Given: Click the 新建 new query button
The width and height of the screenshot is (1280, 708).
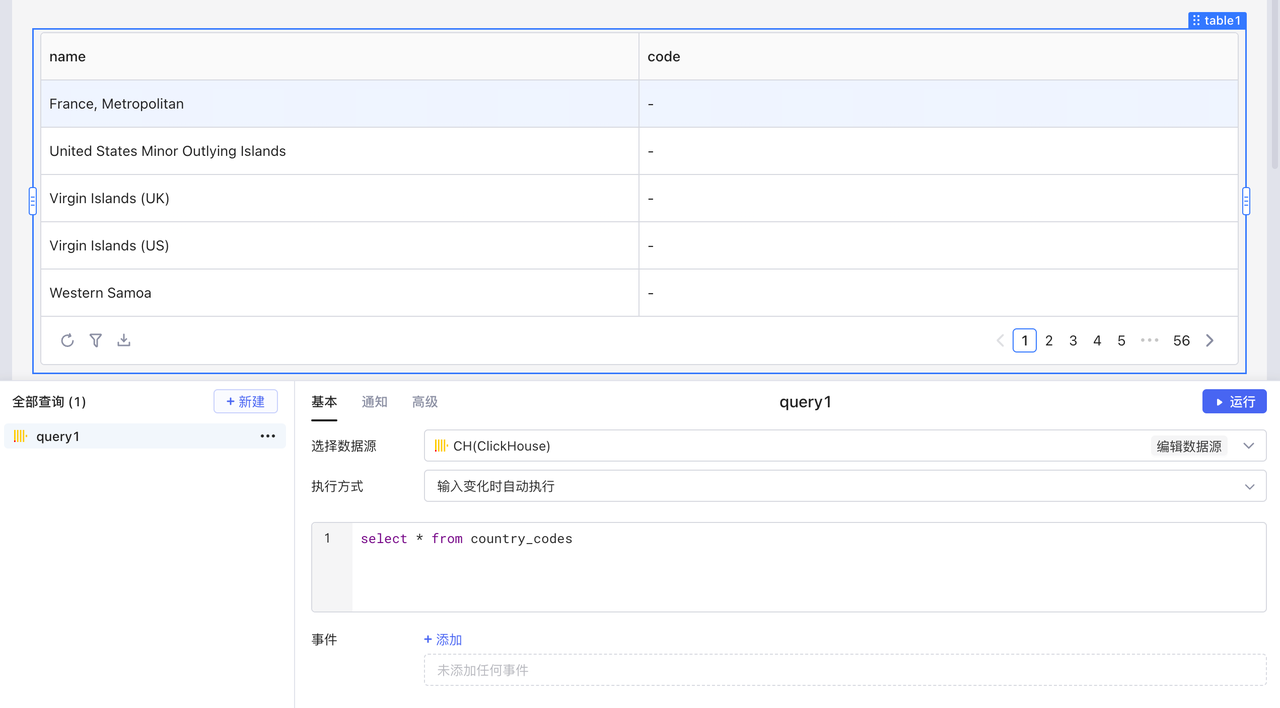Looking at the screenshot, I should point(245,401).
